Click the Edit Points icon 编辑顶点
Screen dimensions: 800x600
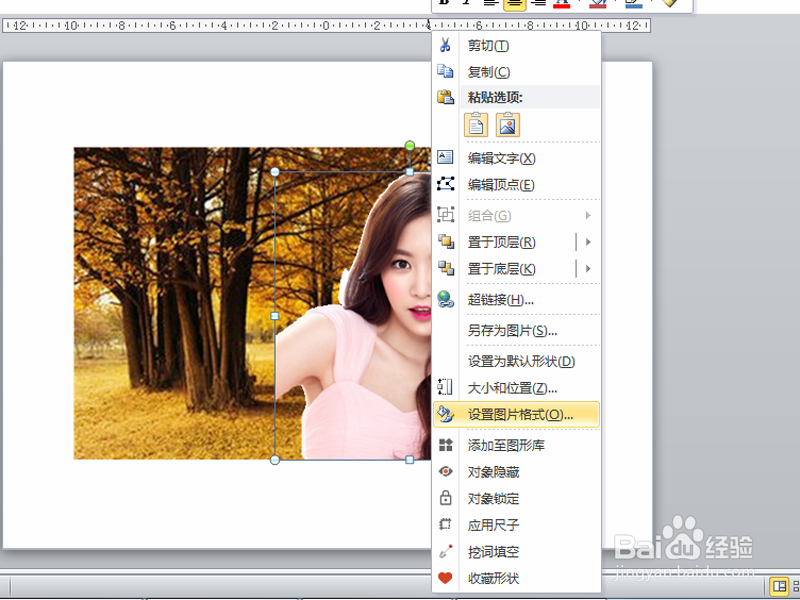[x=445, y=184]
